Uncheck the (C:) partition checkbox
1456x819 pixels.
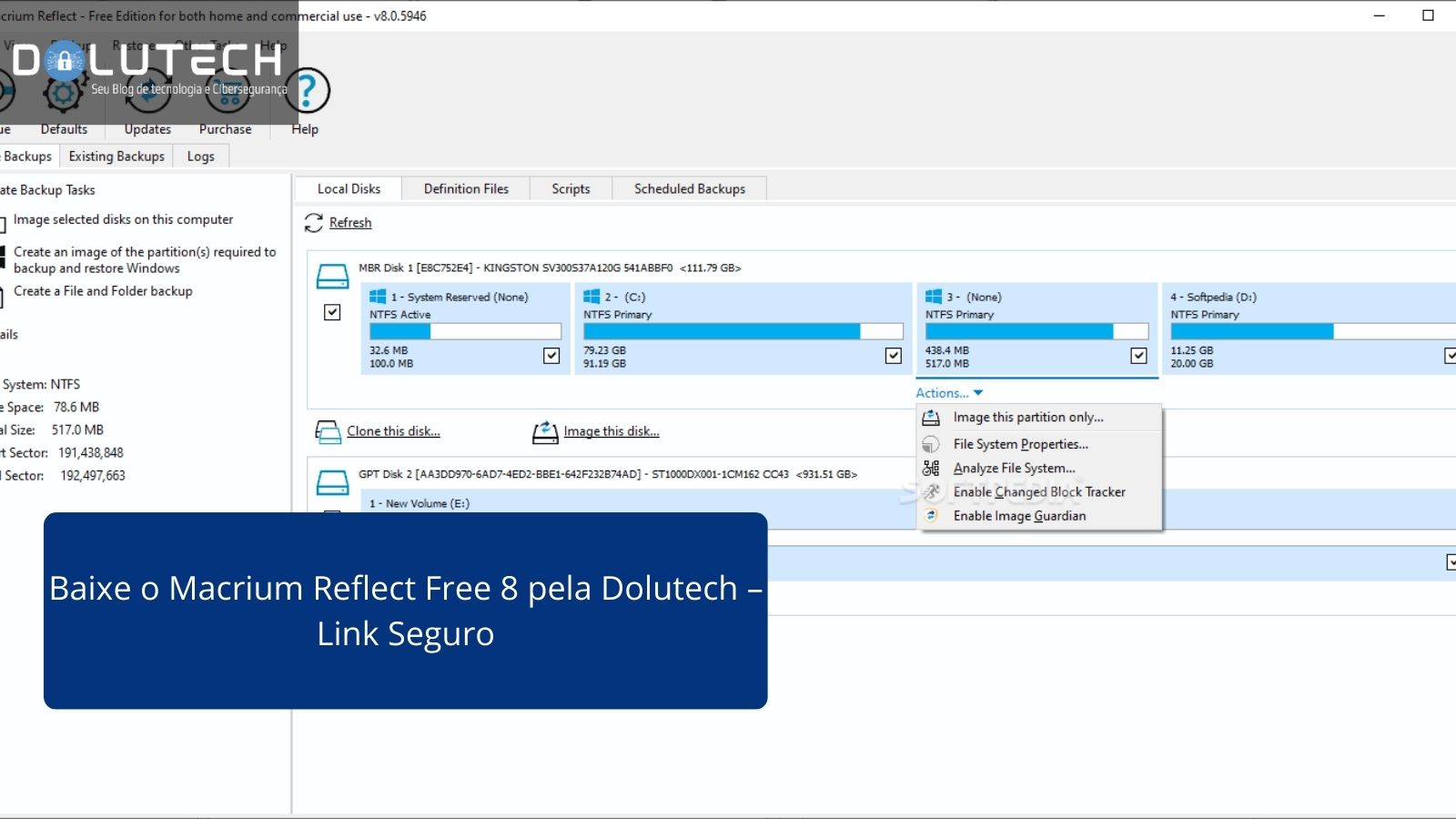(894, 355)
